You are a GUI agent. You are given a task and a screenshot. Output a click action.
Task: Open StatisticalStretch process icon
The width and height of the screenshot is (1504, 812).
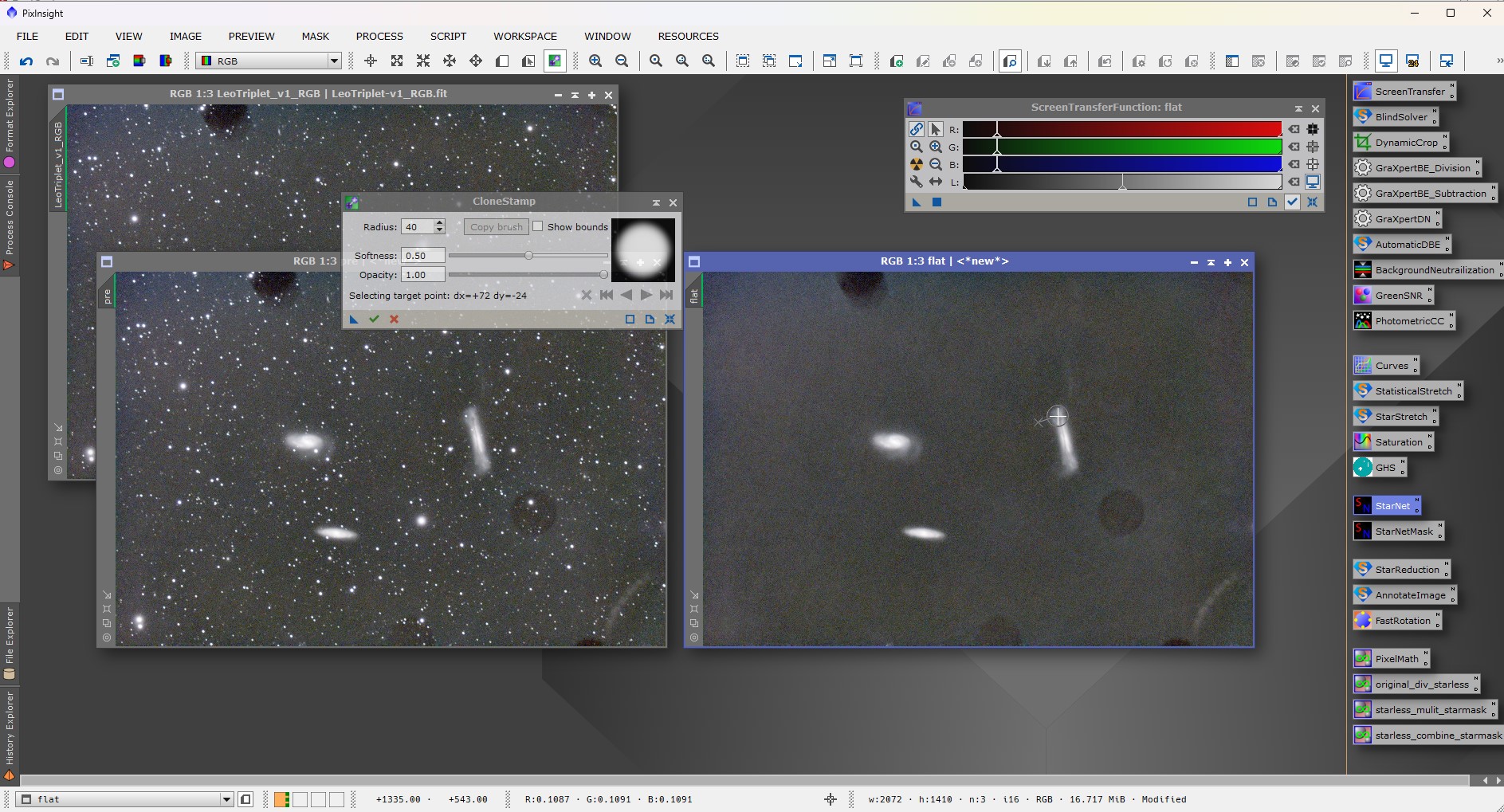1407,391
